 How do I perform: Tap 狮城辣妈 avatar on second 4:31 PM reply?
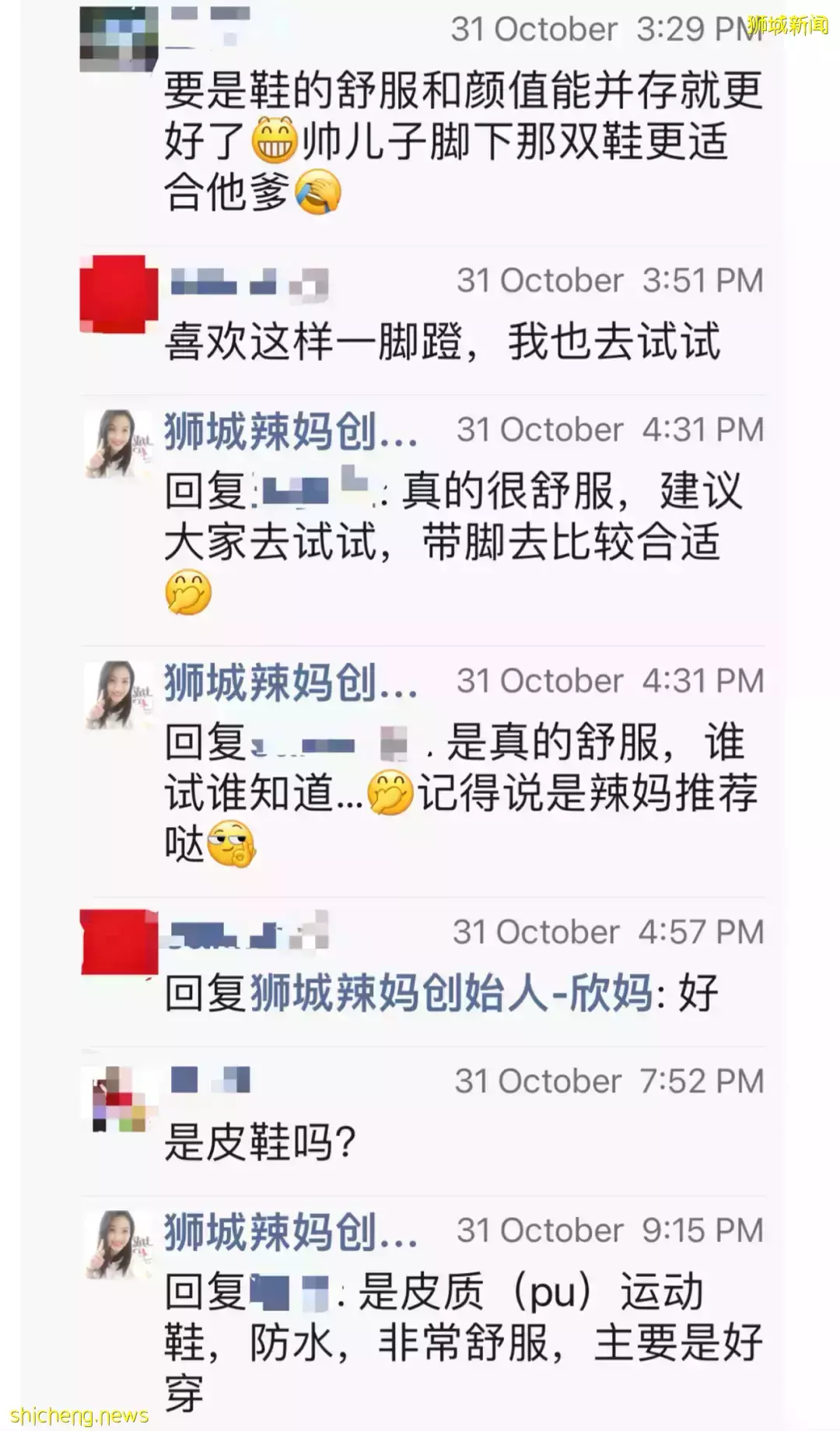point(119,695)
